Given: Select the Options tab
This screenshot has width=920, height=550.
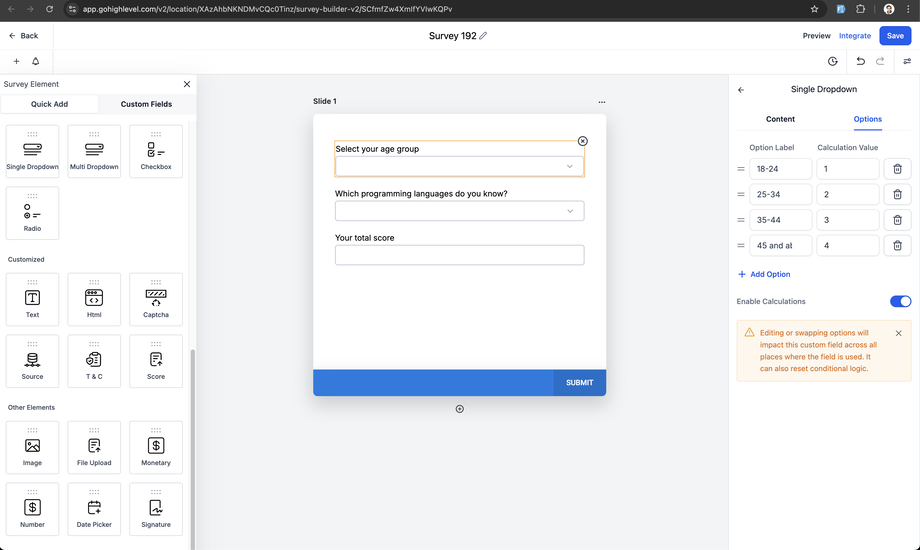Looking at the screenshot, I should point(867,119).
